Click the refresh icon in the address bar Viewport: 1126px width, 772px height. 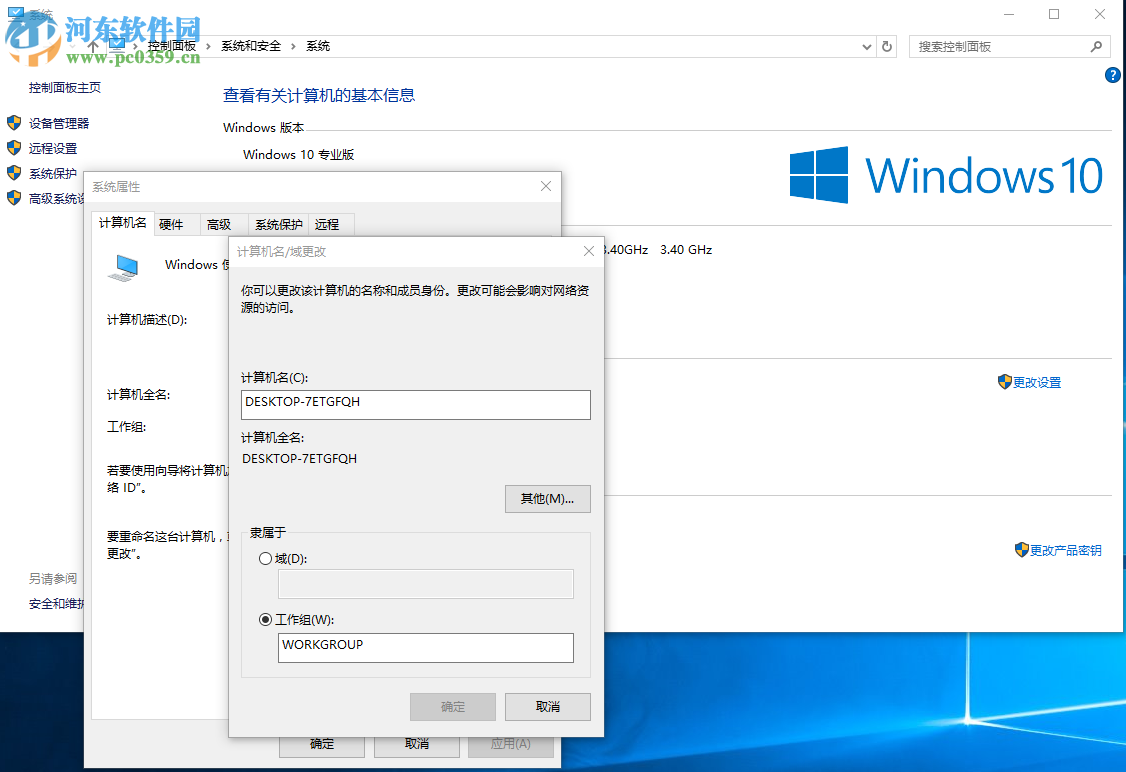click(888, 46)
